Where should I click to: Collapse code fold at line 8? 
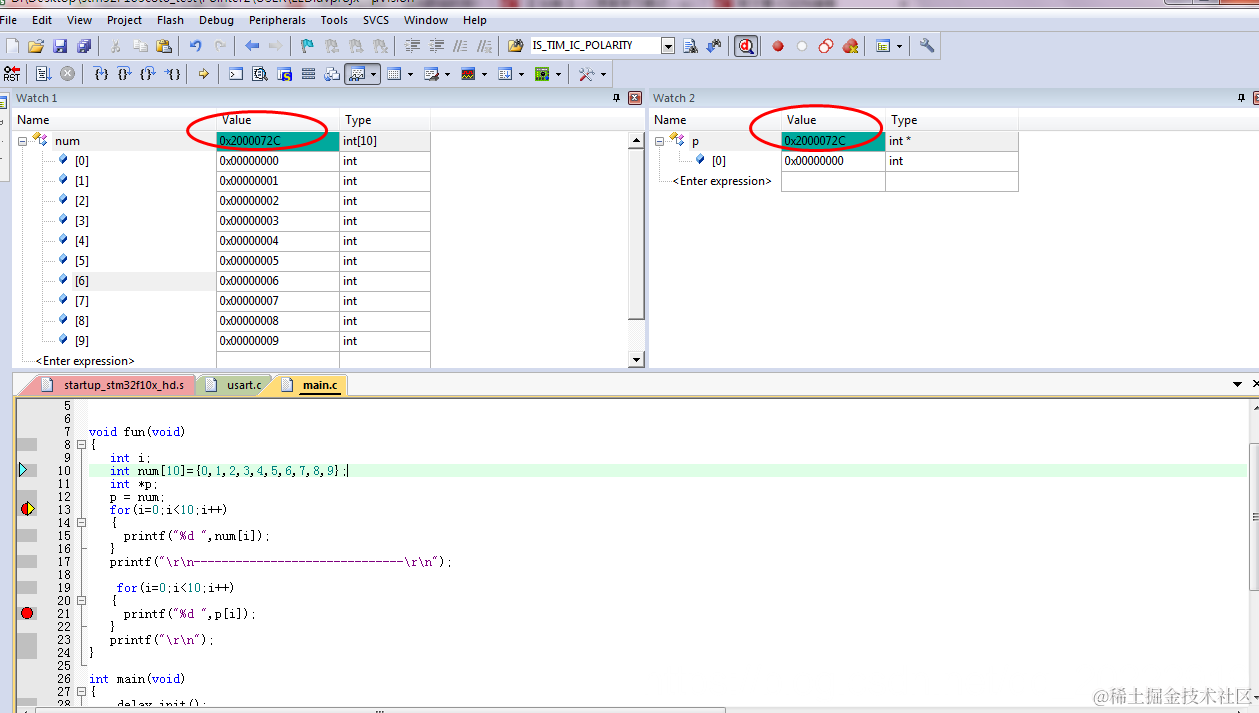coord(81,445)
